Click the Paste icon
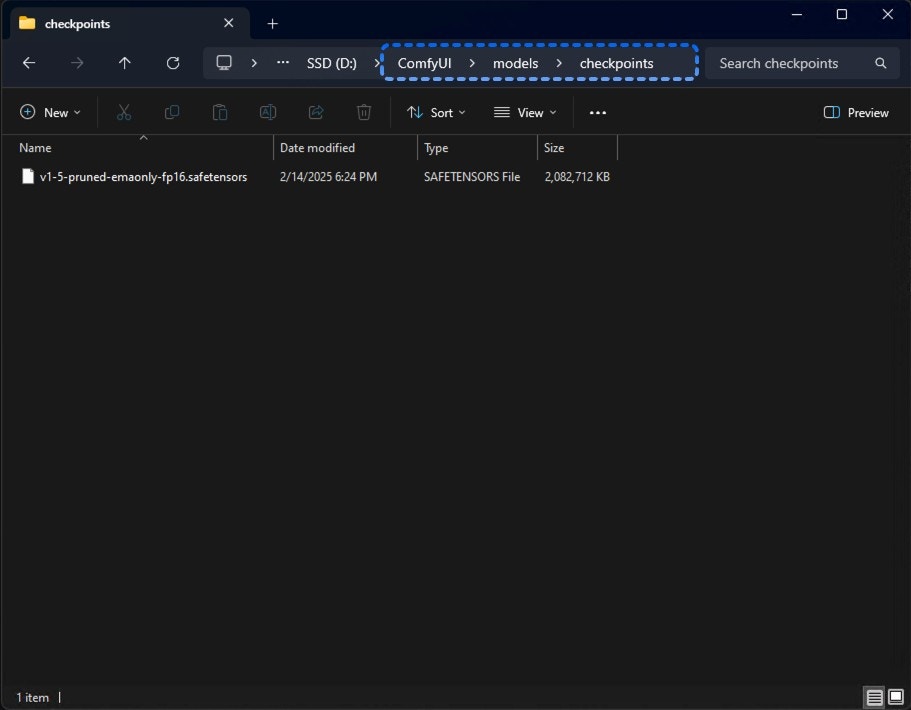 click(219, 112)
